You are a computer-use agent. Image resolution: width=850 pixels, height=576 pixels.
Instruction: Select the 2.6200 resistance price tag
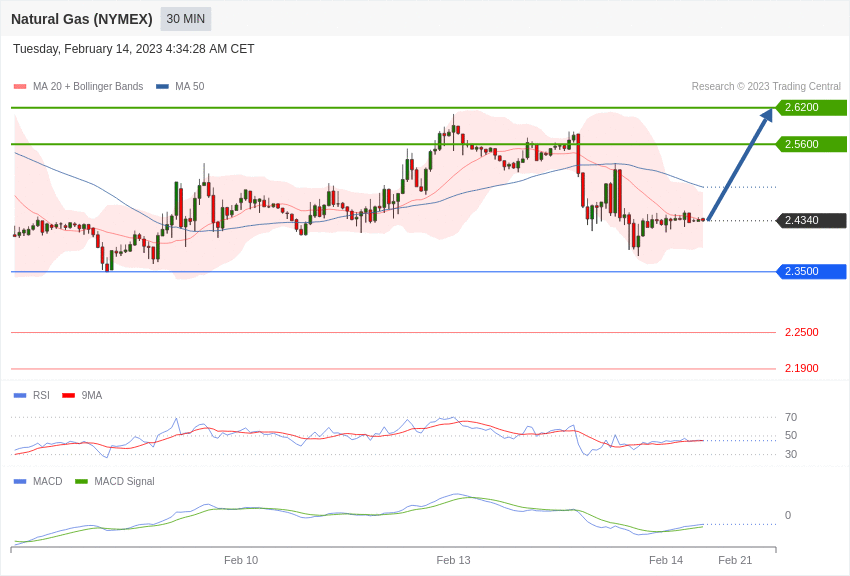(811, 108)
